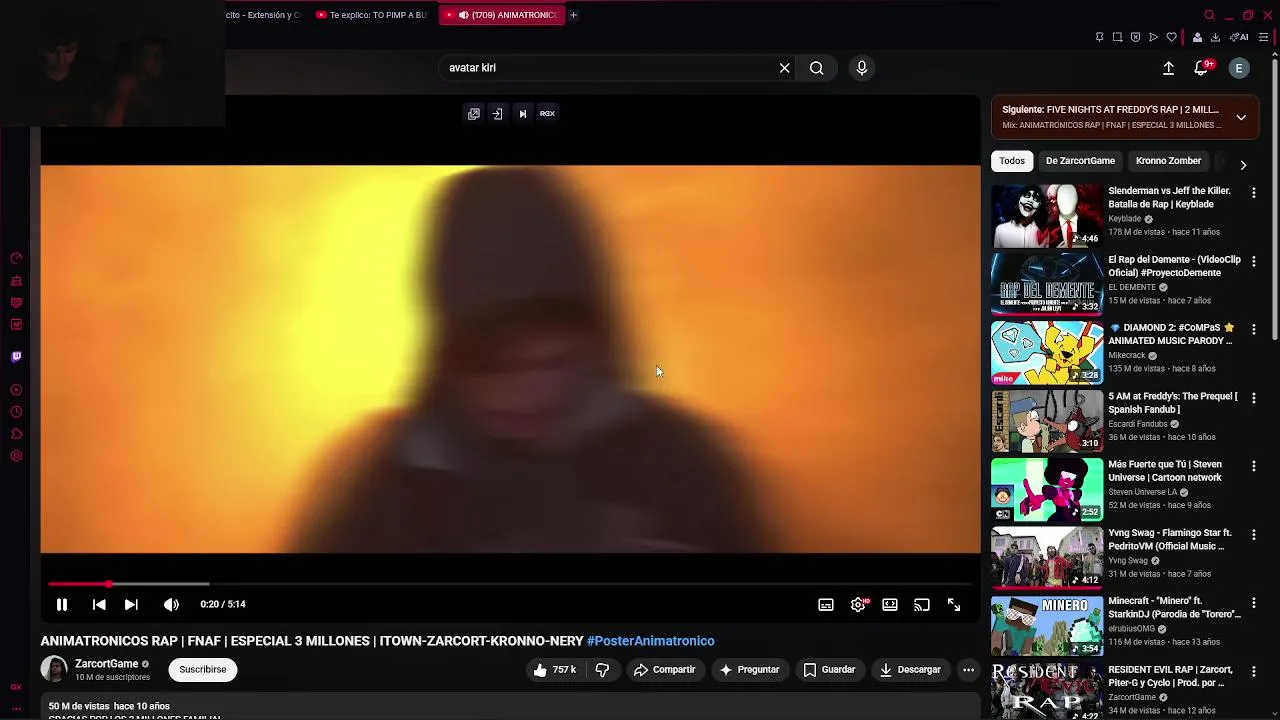Add page to bookmarks with heart icon
Image resolution: width=1280 pixels, height=720 pixels.
tap(1171, 37)
